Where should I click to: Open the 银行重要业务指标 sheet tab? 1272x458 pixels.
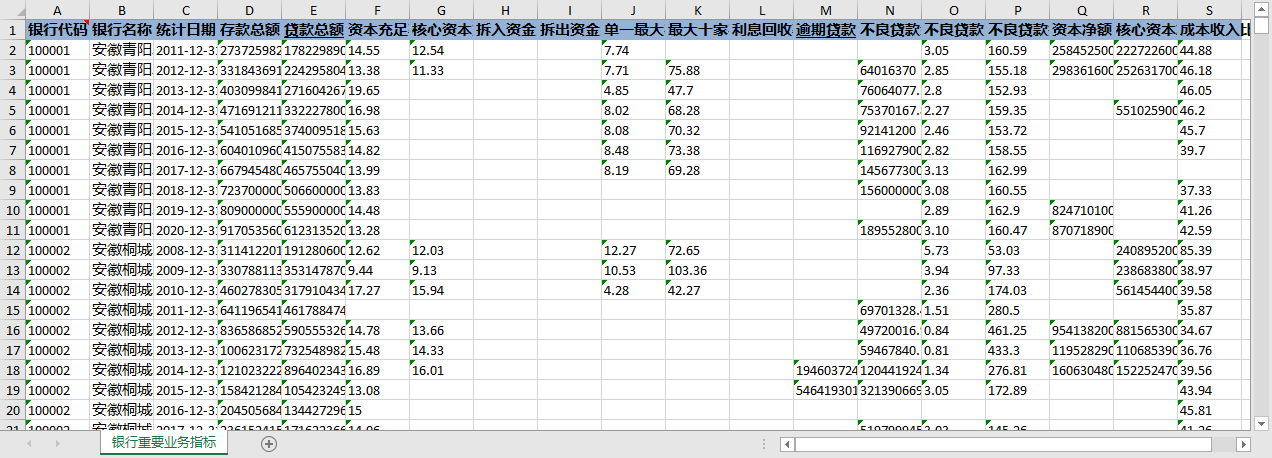pos(163,442)
